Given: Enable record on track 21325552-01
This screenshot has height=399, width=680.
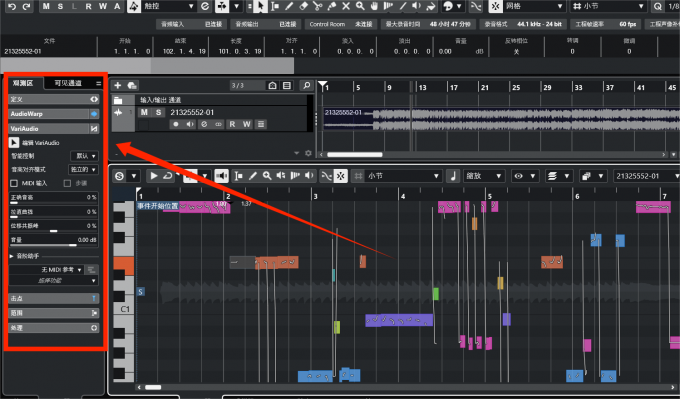Looking at the screenshot, I should click(176, 124).
